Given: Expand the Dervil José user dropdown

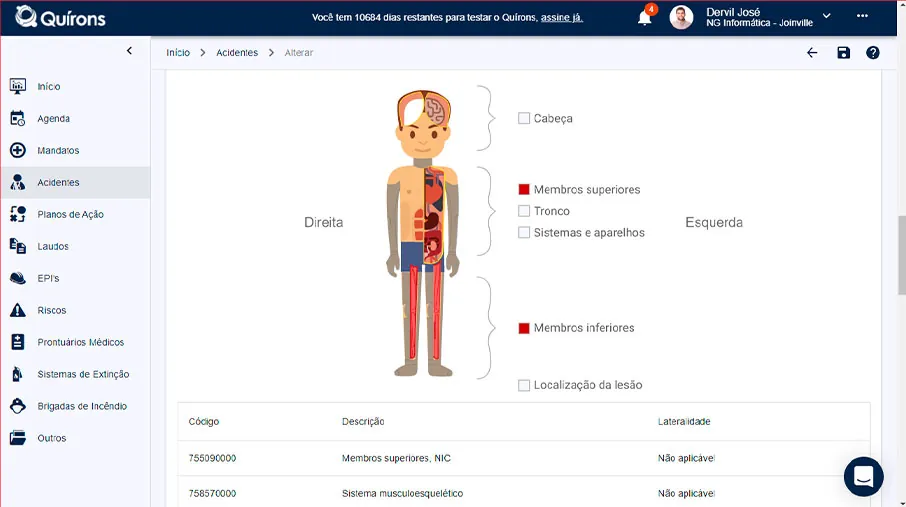Looking at the screenshot, I should pyautogui.click(x=826, y=16).
